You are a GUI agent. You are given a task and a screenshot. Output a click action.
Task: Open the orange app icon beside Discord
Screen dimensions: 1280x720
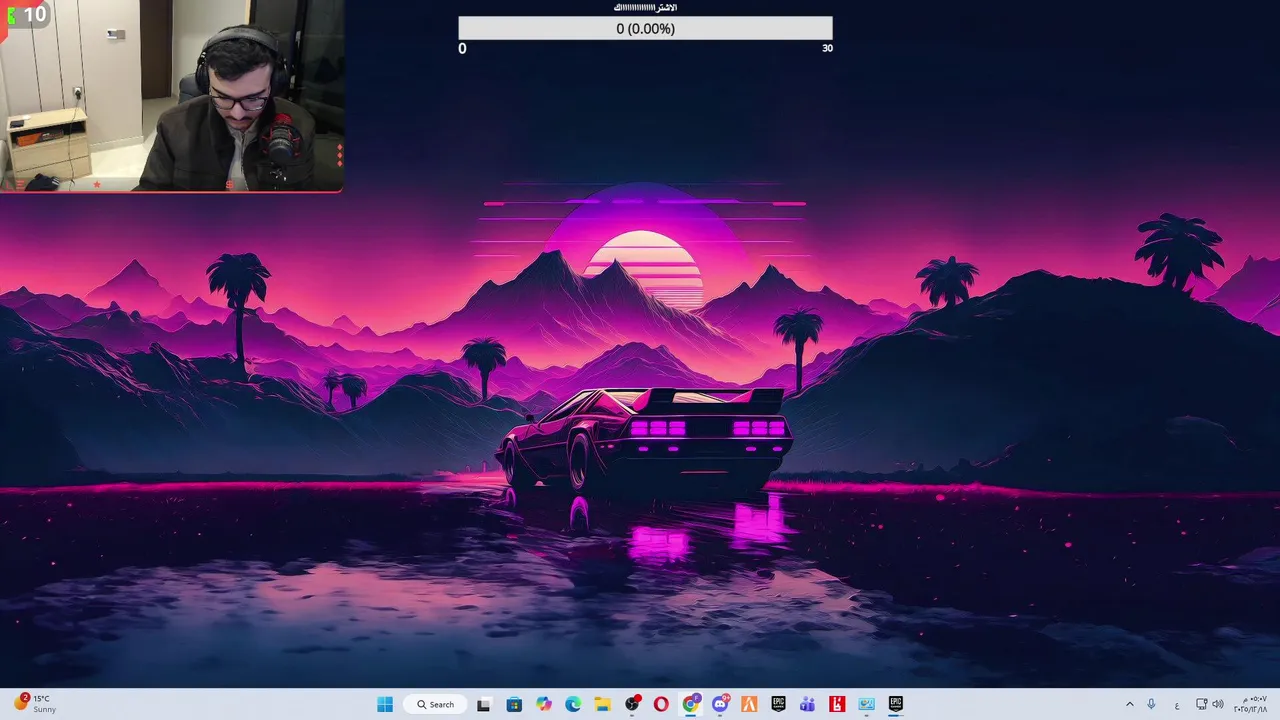[x=749, y=704]
